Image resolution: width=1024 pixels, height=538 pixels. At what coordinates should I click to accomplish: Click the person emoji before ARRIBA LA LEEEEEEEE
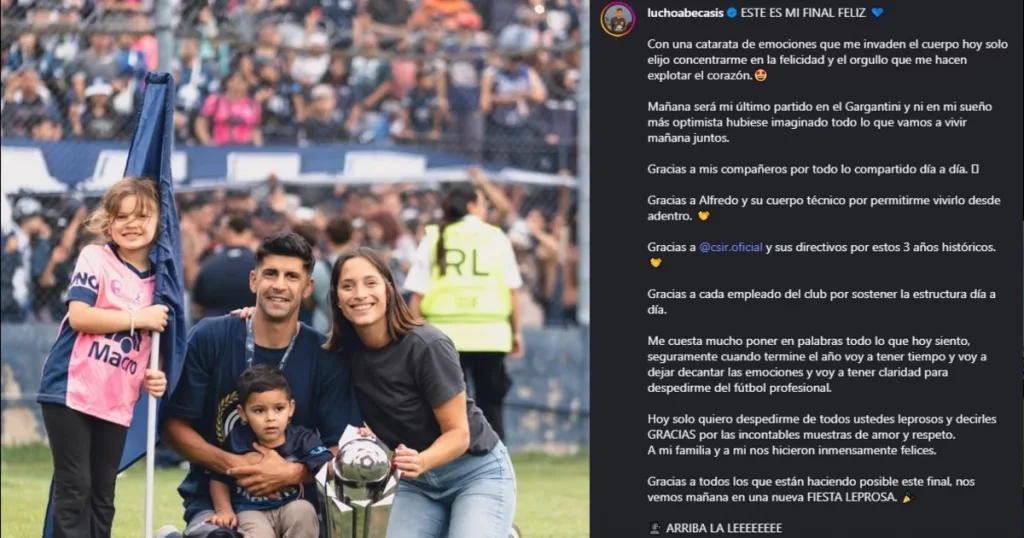[655, 528]
